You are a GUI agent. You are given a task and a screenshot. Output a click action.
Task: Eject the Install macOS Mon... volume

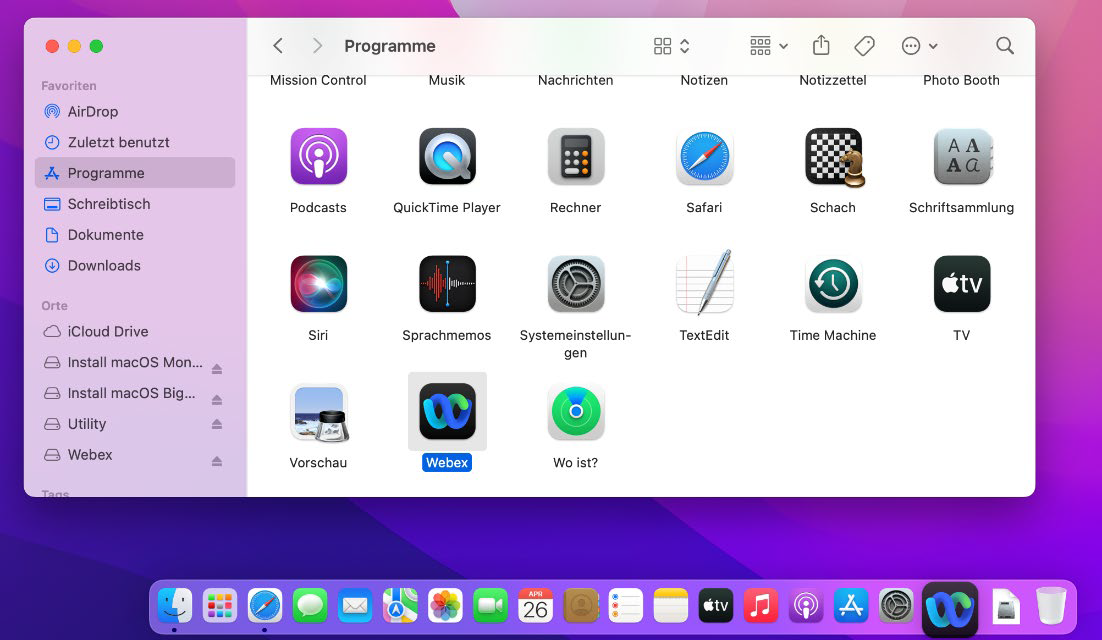(217, 369)
